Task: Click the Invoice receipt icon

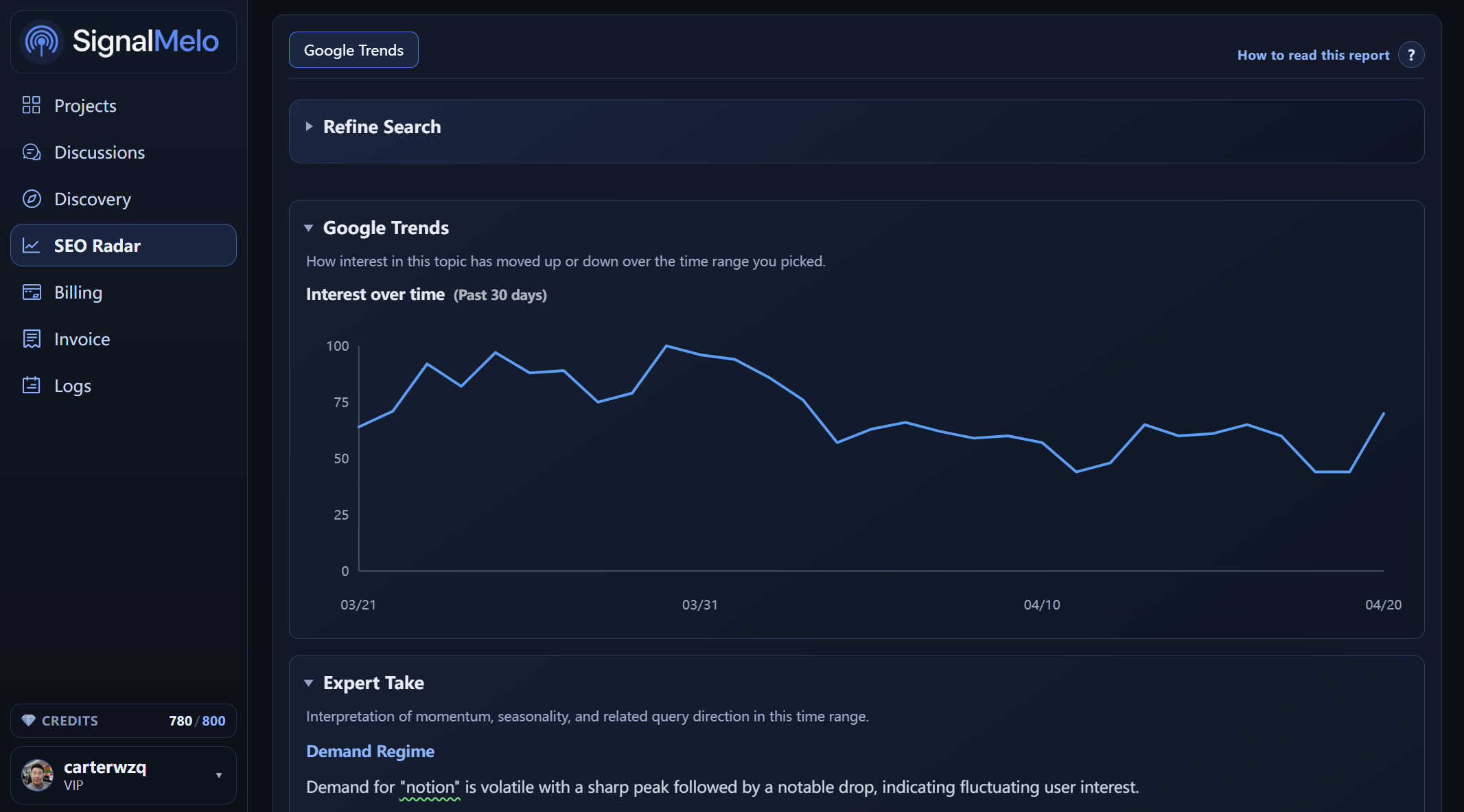Action: click(32, 338)
